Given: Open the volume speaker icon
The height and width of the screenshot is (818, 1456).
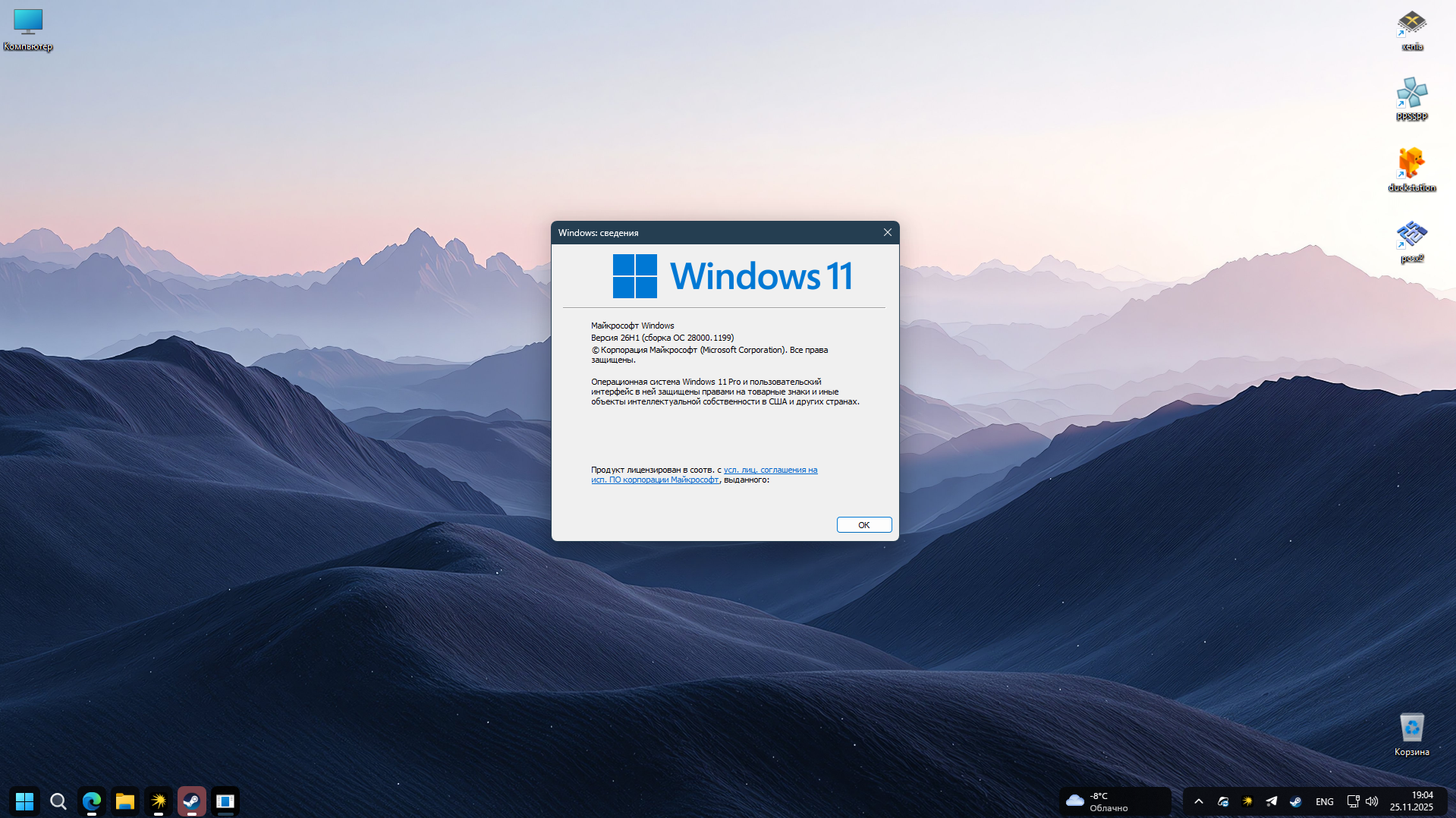Looking at the screenshot, I should pyautogui.click(x=1372, y=801).
